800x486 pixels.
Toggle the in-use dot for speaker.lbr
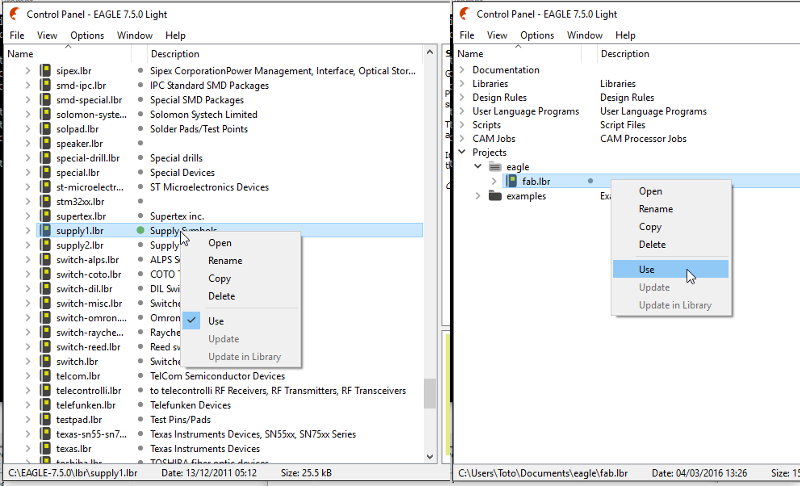(140, 143)
